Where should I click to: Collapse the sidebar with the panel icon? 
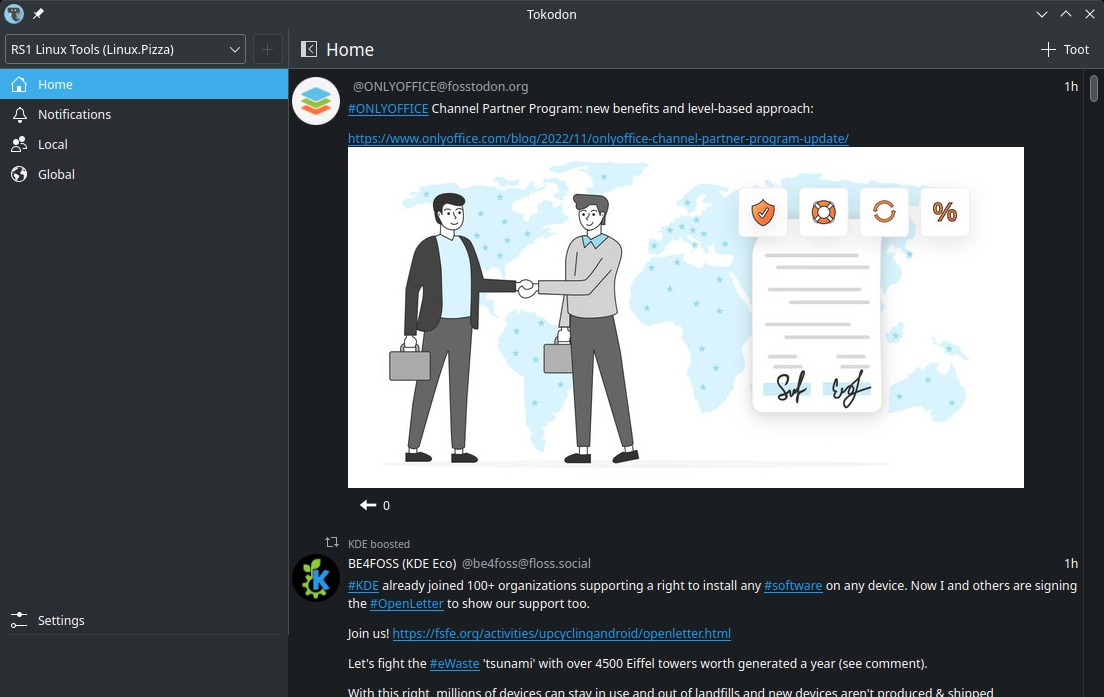[308, 49]
